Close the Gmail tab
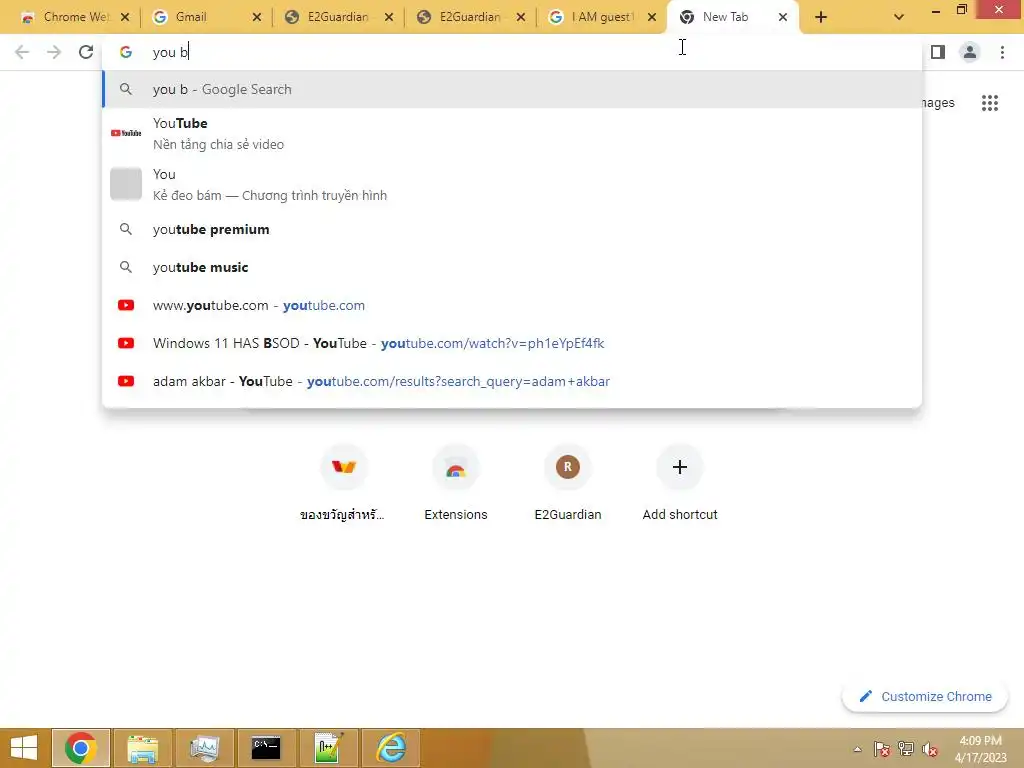This screenshot has height=768, width=1024. [257, 17]
